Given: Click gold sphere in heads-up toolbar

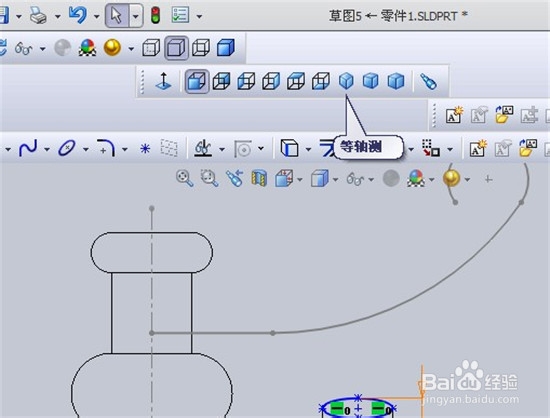Looking at the screenshot, I should pyautogui.click(x=451, y=178).
